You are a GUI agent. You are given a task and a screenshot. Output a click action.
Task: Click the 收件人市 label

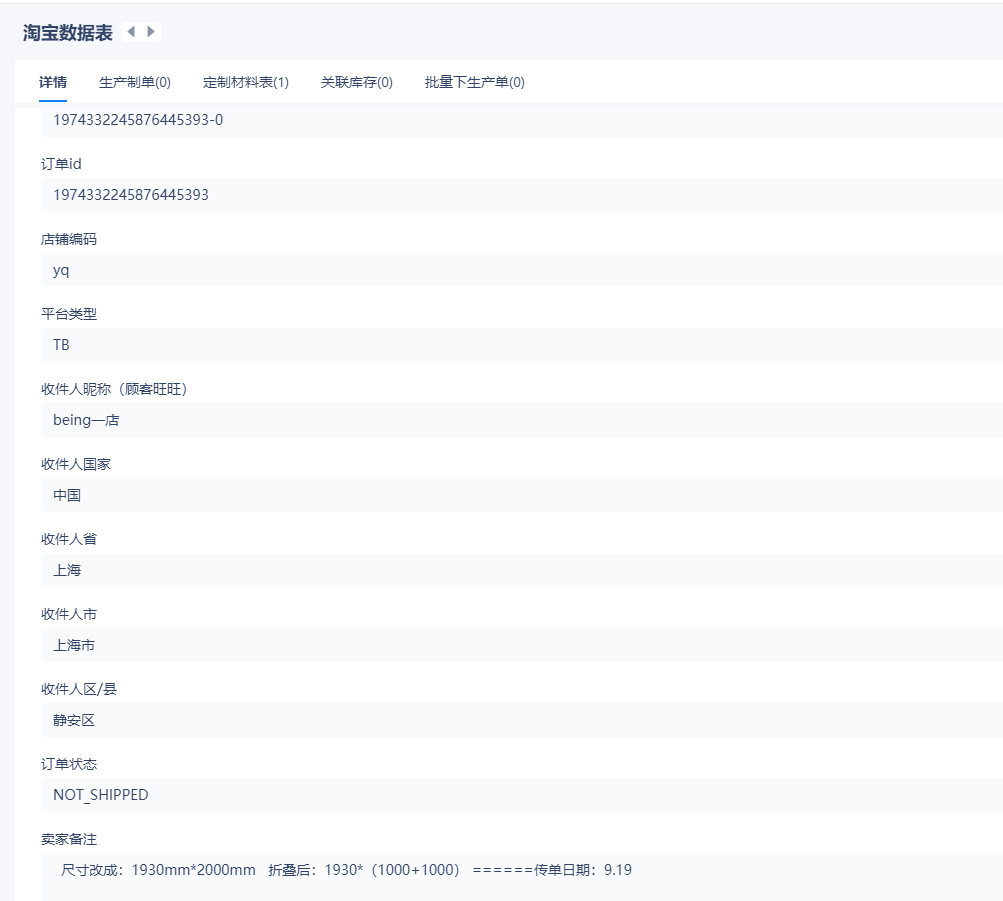coord(69,615)
